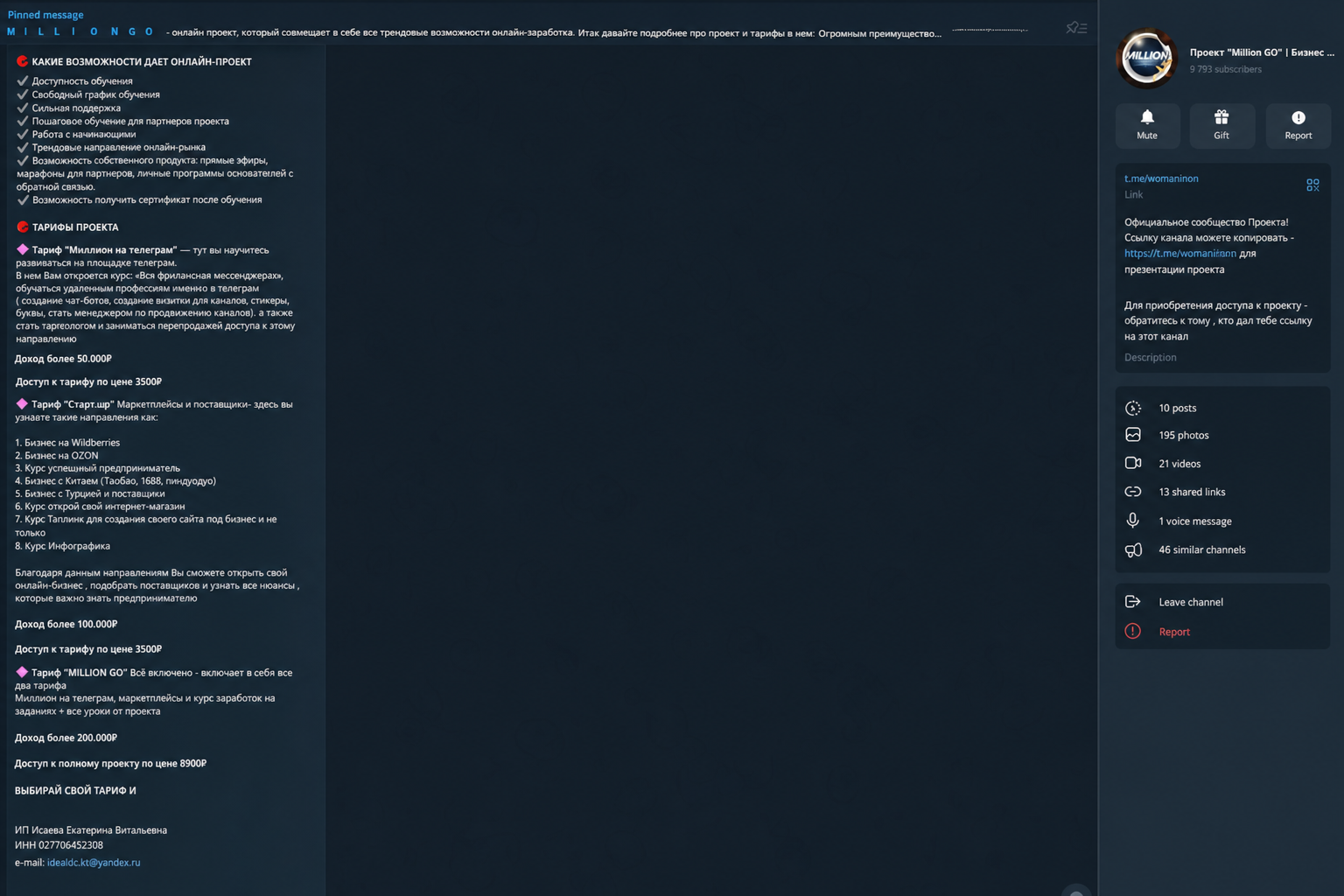Open the t.me/womaninon link

coord(1161,178)
